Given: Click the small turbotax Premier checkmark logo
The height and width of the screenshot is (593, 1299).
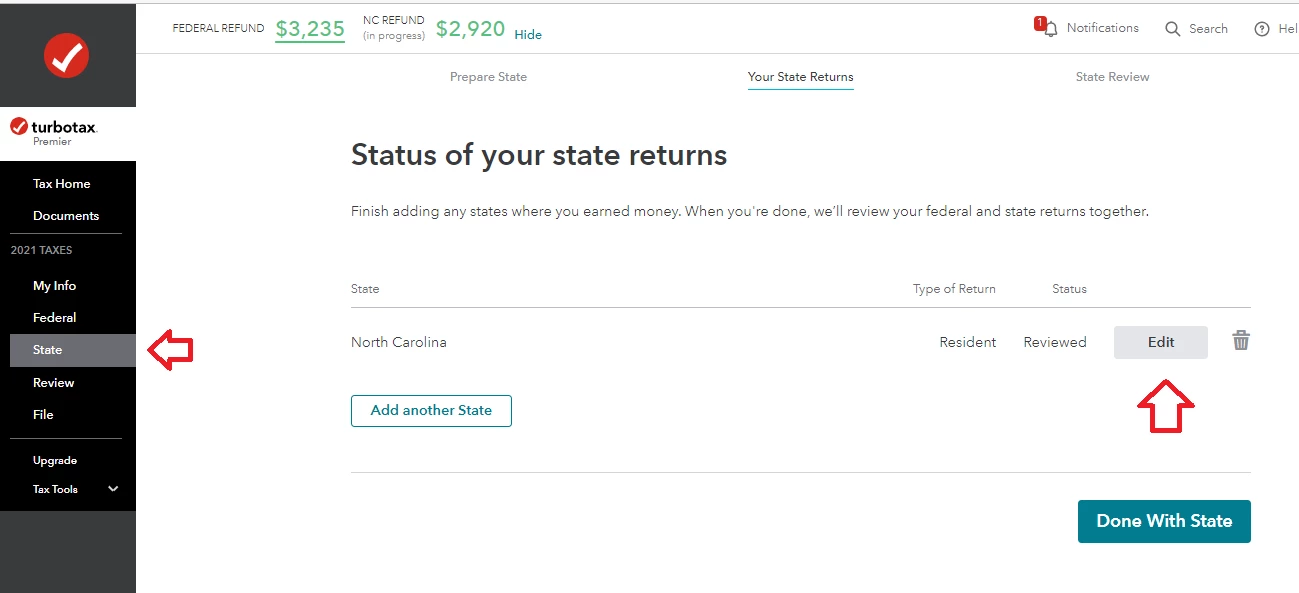Looking at the screenshot, I should click(18, 127).
